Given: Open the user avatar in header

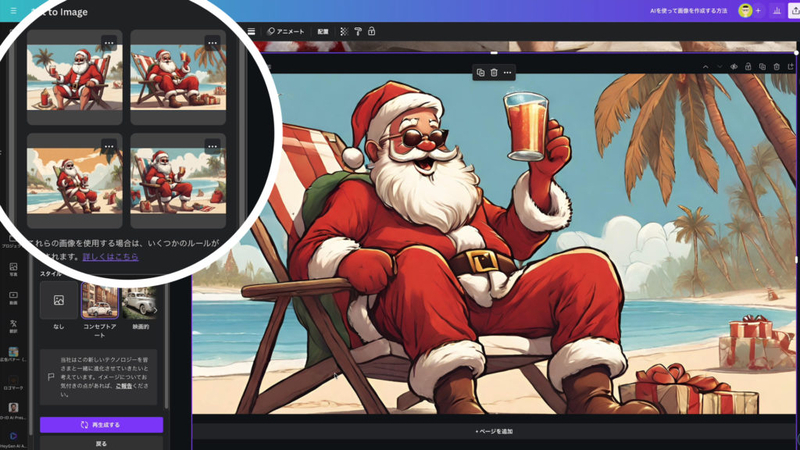Looking at the screenshot, I should (745, 11).
